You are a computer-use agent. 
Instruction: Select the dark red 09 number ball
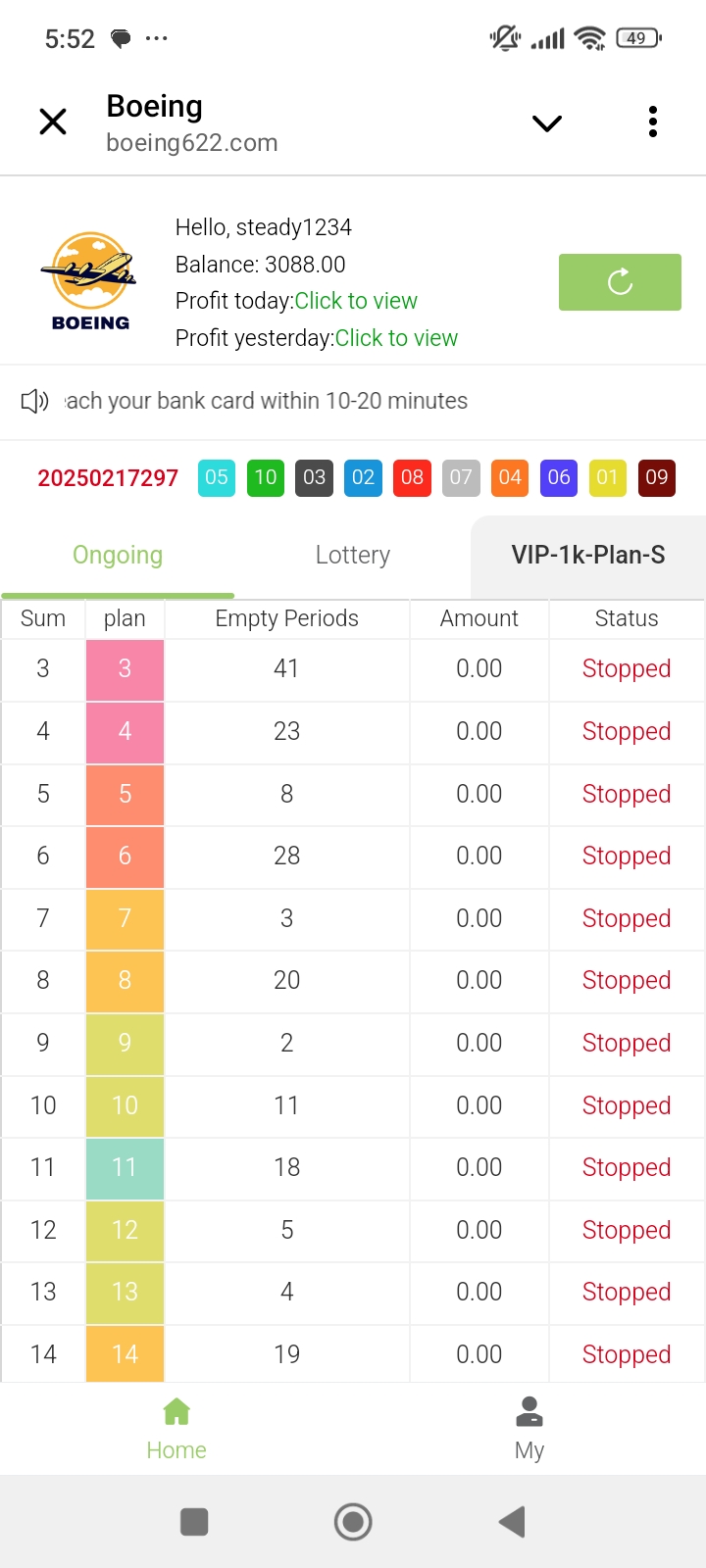point(657,477)
